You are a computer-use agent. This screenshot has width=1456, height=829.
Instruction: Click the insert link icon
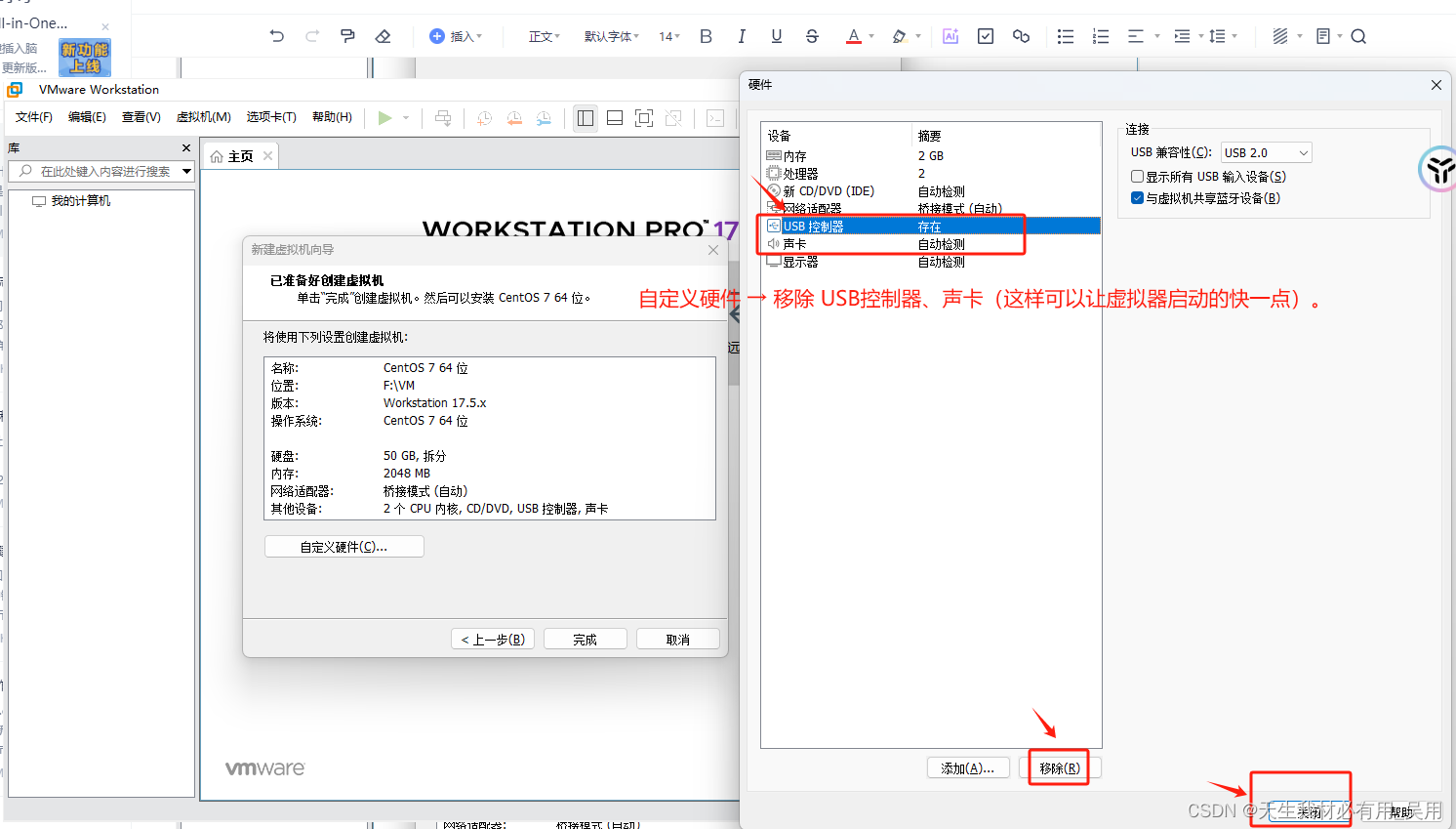[1021, 36]
